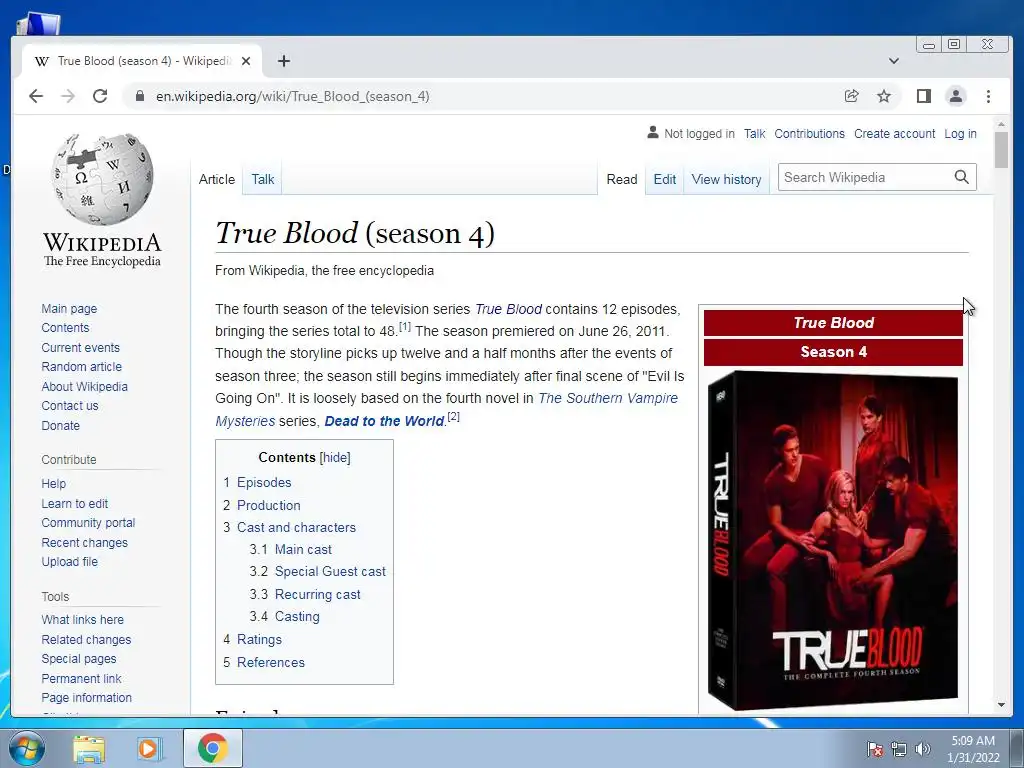
Task: Jump to the Episodes contents entry
Action: [264, 482]
